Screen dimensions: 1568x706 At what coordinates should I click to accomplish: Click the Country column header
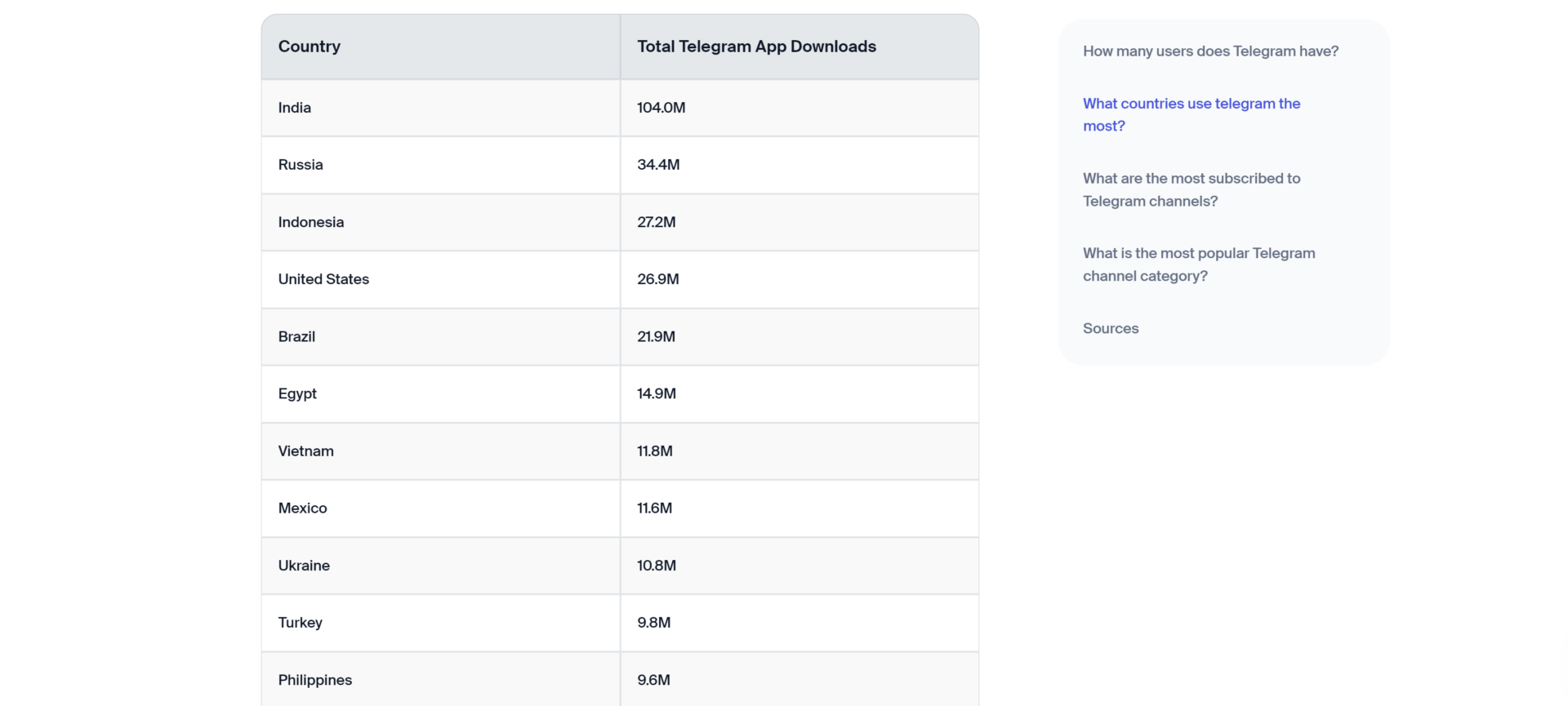pos(310,47)
